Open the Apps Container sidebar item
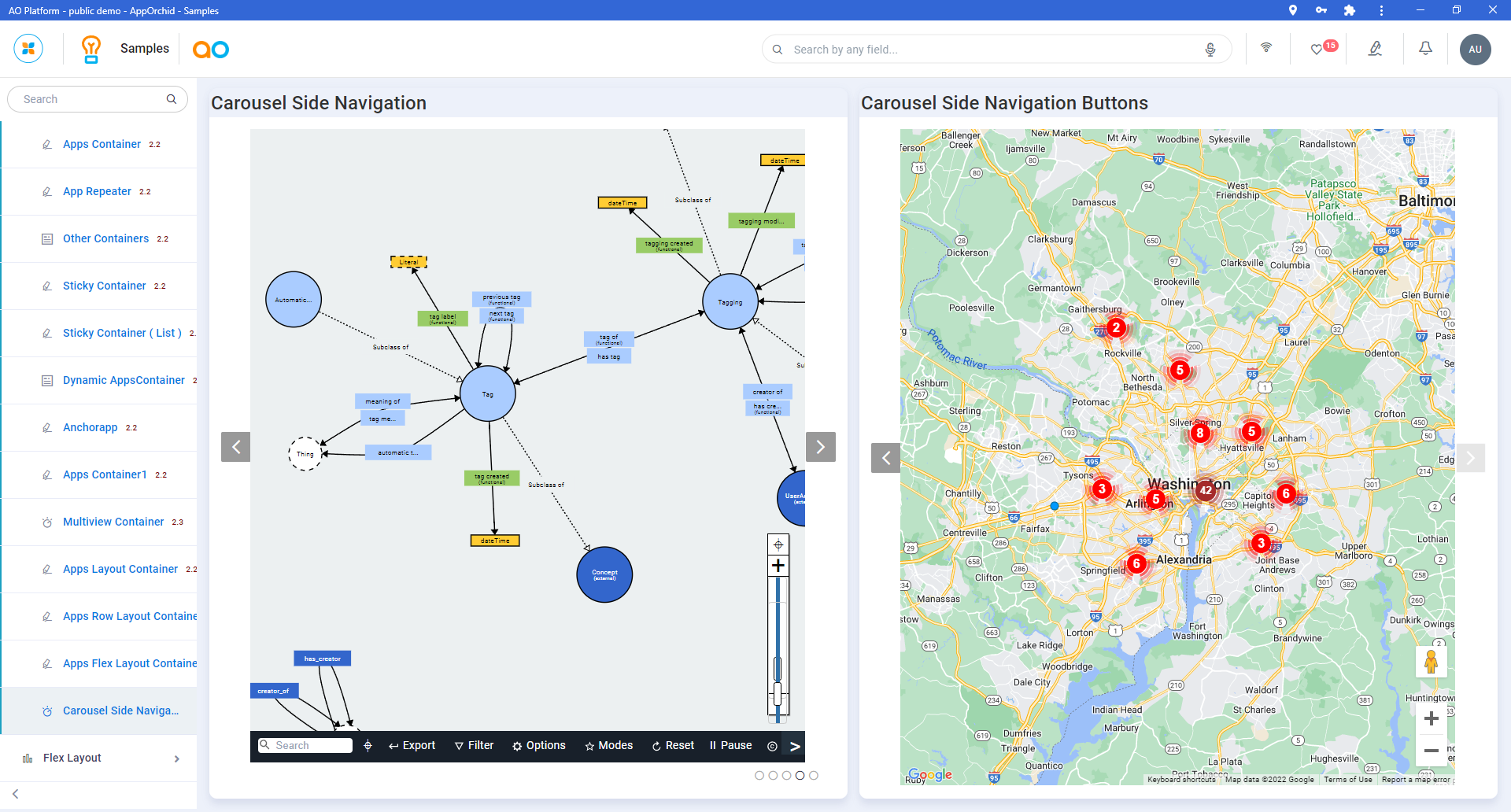The image size is (1511, 812). [x=102, y=144]
